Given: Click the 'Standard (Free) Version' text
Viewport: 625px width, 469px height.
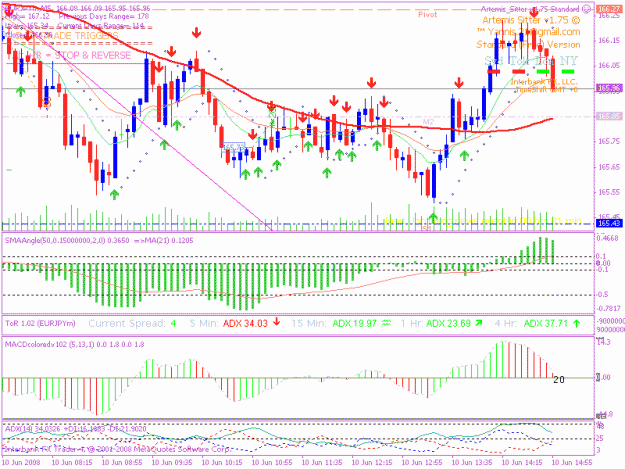Looking at the screenshot, I should coord(528,44).
